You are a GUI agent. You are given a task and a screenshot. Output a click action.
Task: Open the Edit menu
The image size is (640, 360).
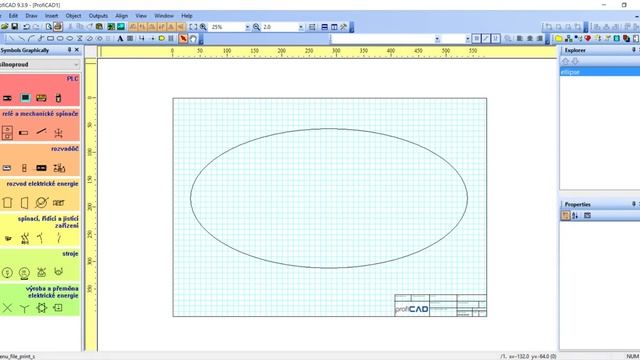point(13,16)
